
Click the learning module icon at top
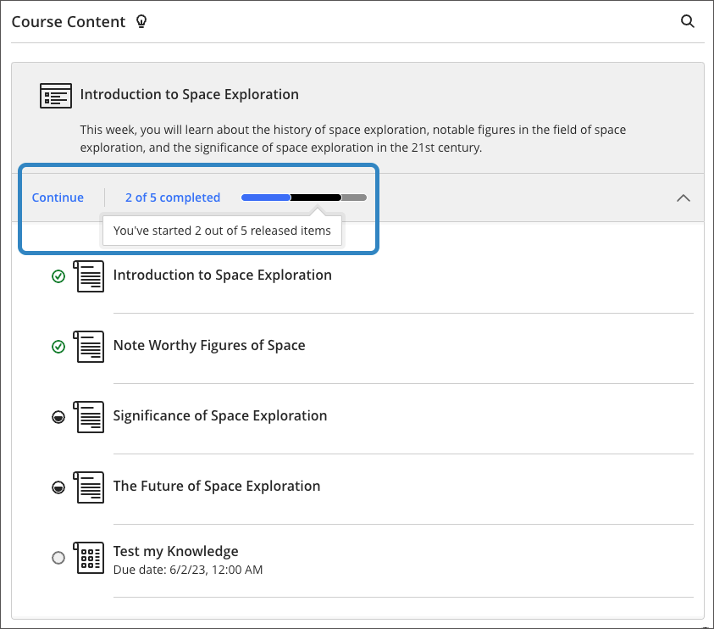(56, 96)
